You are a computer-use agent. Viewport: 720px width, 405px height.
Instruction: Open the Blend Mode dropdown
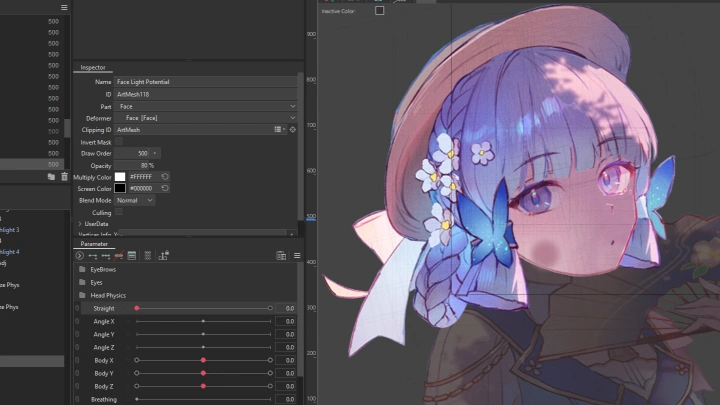[134, 200]
